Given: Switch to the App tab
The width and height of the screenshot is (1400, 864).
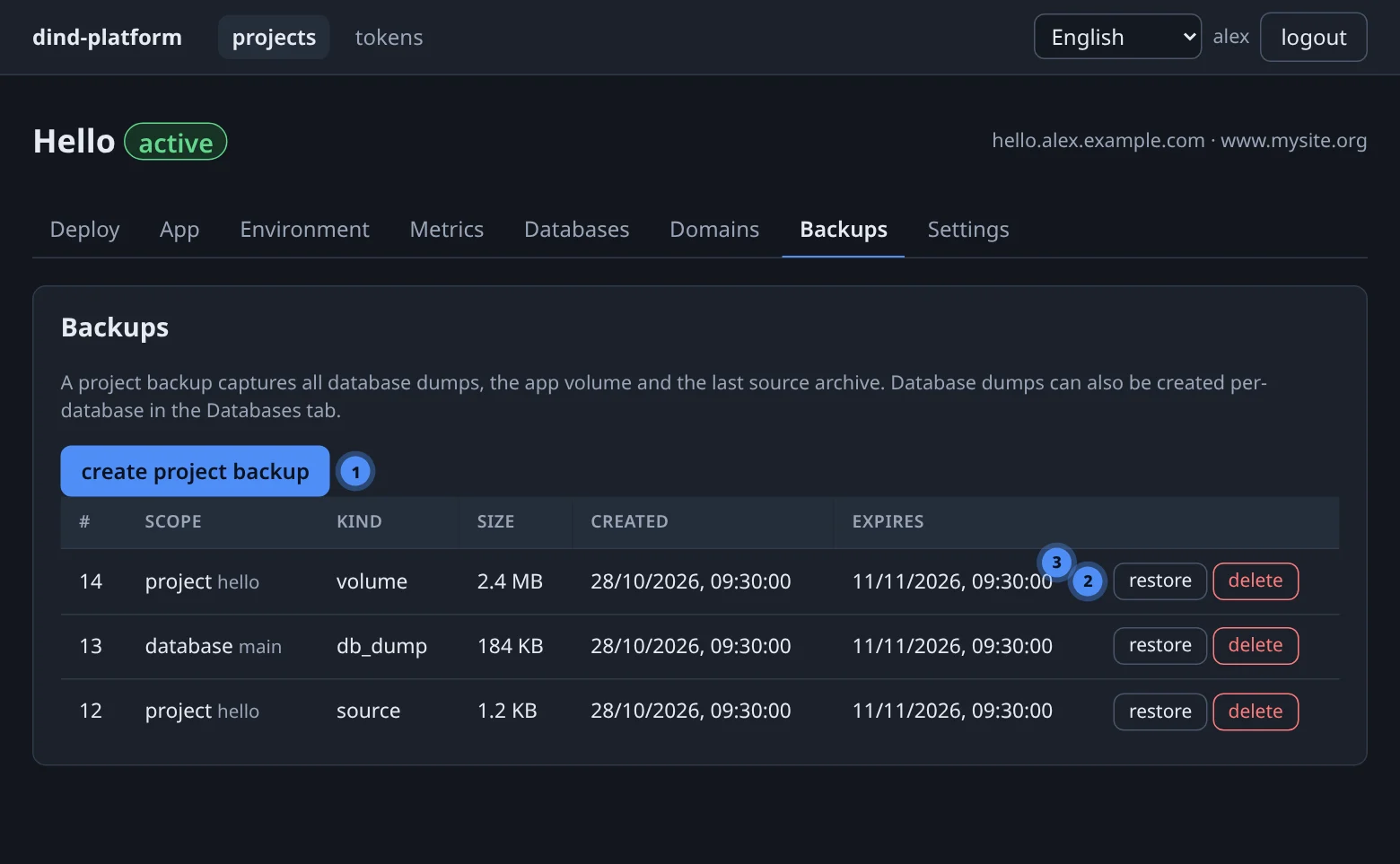Looking at the screenshot, I should click(x=179, y=230).
